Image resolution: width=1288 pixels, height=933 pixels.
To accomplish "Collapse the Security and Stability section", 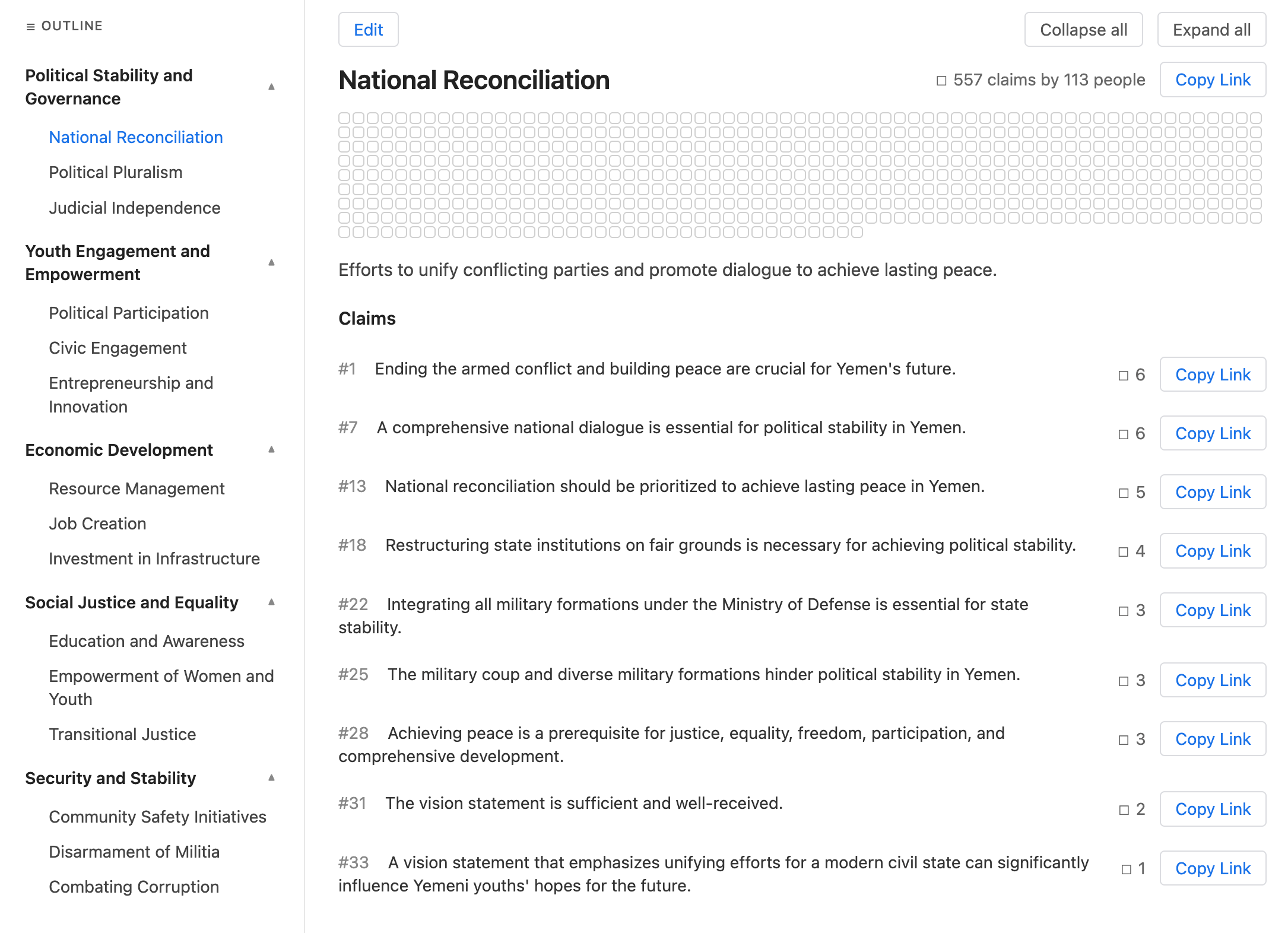I will [271, 777].
